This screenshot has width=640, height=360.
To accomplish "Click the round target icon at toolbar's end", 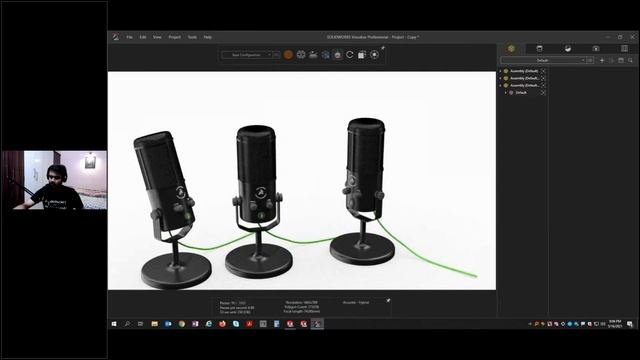I will [374, 55].
